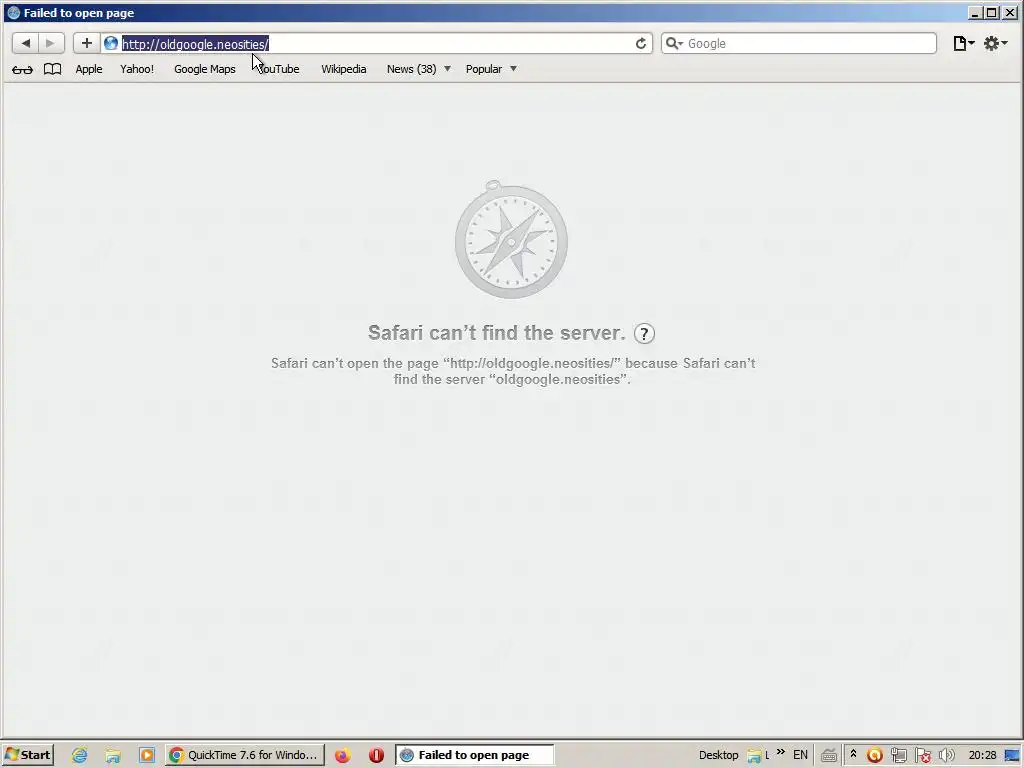Open Reading List glasses icon

(x=22, y=69)
